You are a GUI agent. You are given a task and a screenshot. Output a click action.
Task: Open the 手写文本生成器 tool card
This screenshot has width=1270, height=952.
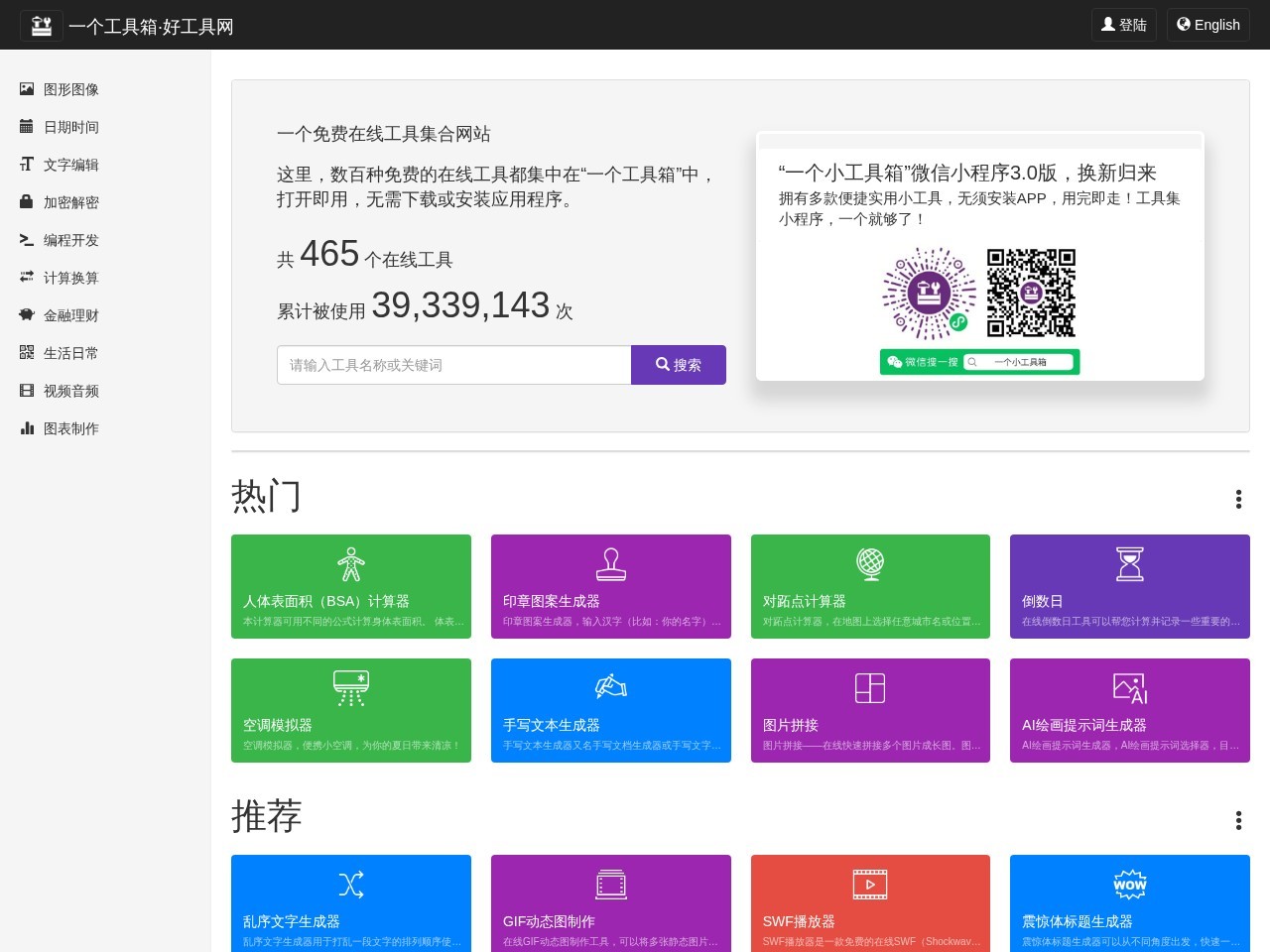click(611, 710)
